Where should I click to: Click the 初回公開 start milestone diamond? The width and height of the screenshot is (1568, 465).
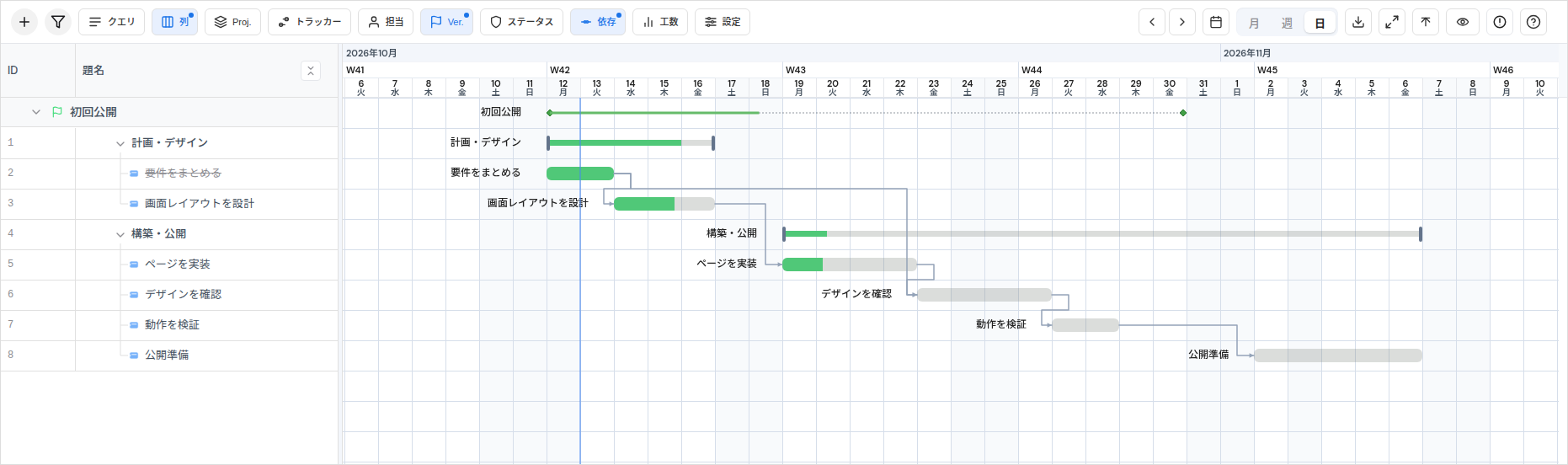click(550, 113)
